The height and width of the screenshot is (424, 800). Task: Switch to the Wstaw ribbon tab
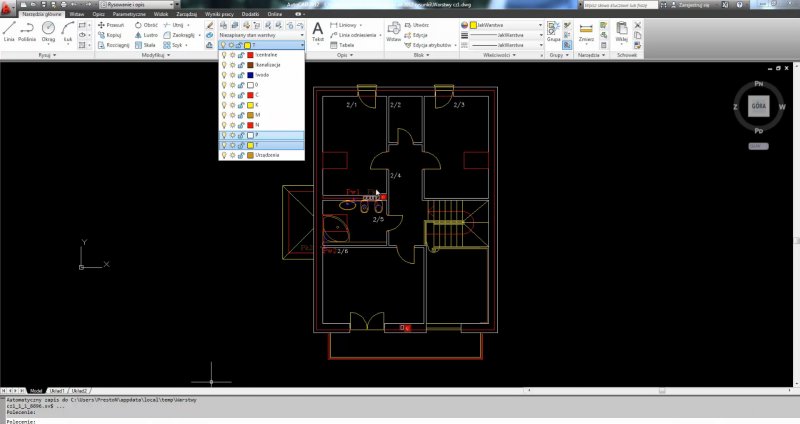(x=76, y=15)
